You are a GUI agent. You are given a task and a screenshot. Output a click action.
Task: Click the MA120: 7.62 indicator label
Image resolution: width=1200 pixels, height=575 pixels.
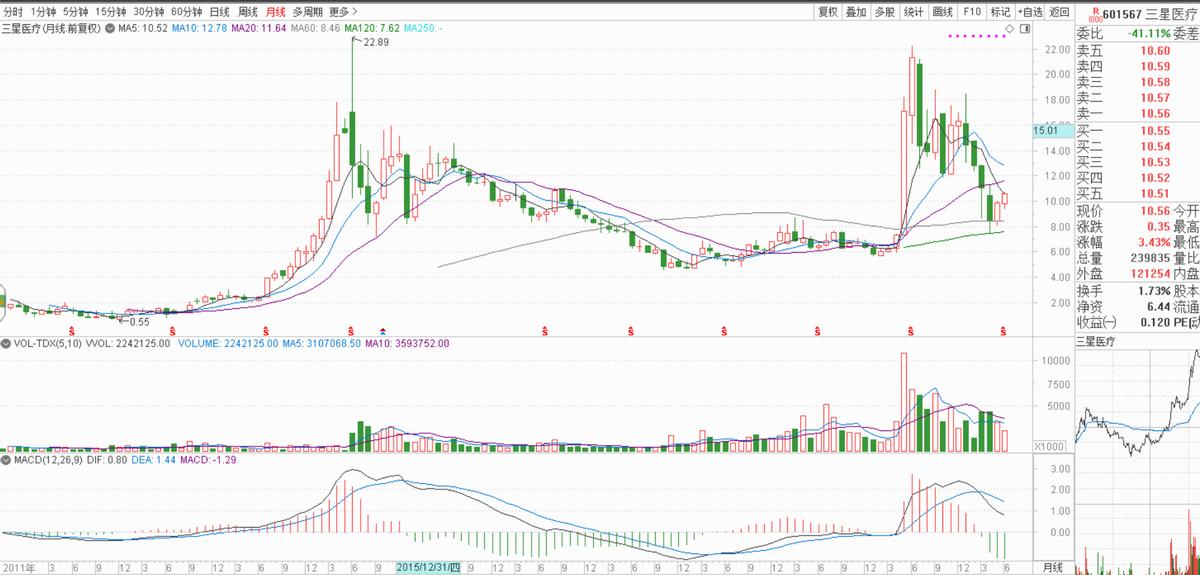373,29
